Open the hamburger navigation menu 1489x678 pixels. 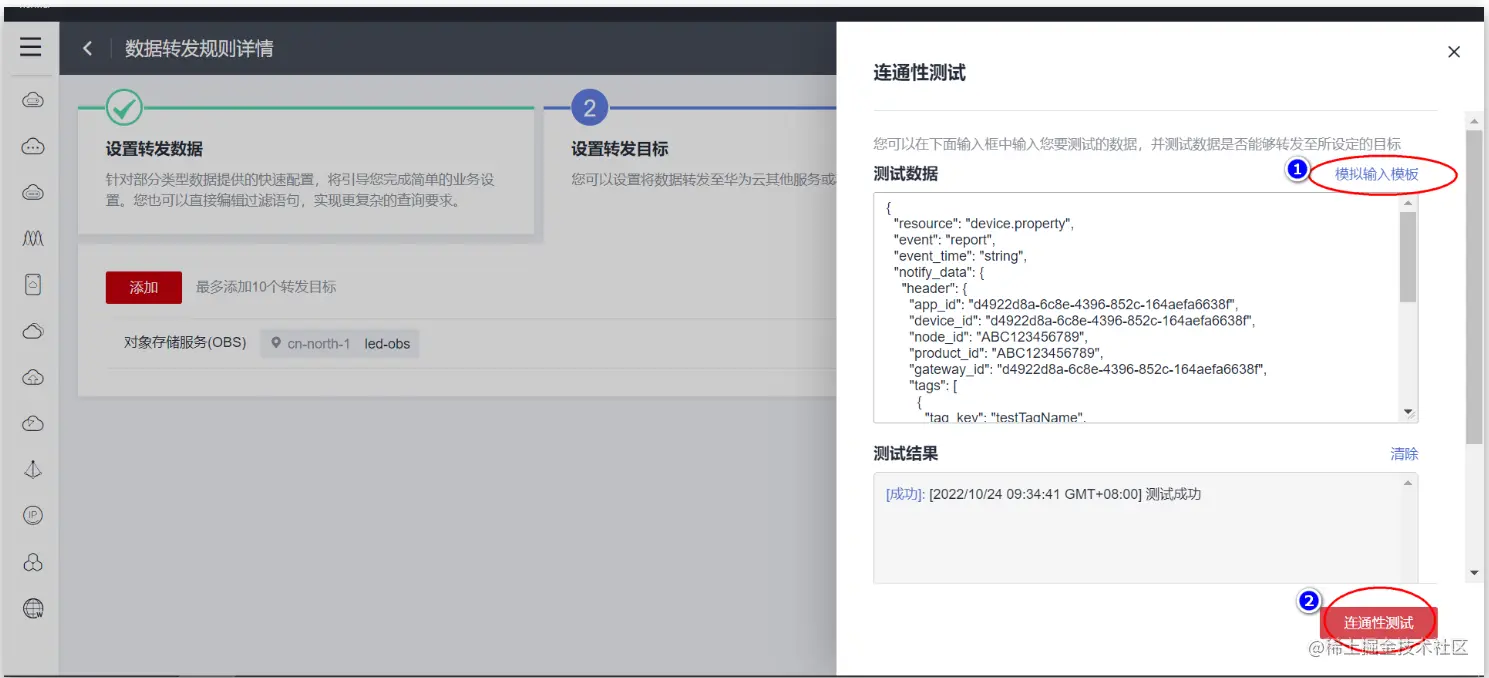[x=31, y=47]
